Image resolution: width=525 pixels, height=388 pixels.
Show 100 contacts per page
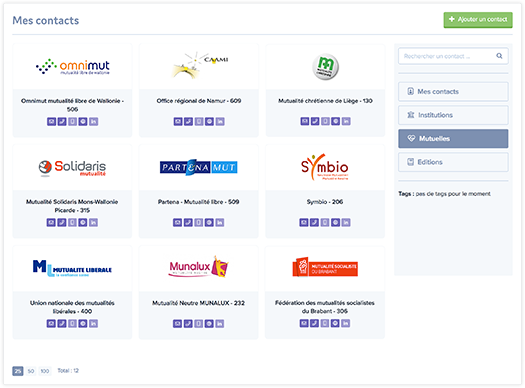coord(45,371)
